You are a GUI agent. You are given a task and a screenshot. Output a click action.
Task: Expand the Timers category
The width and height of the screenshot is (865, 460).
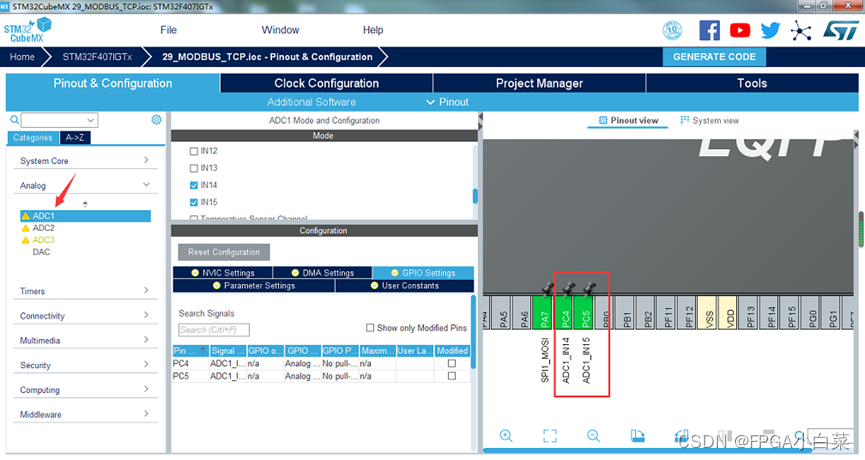click(x=85, y=291)
